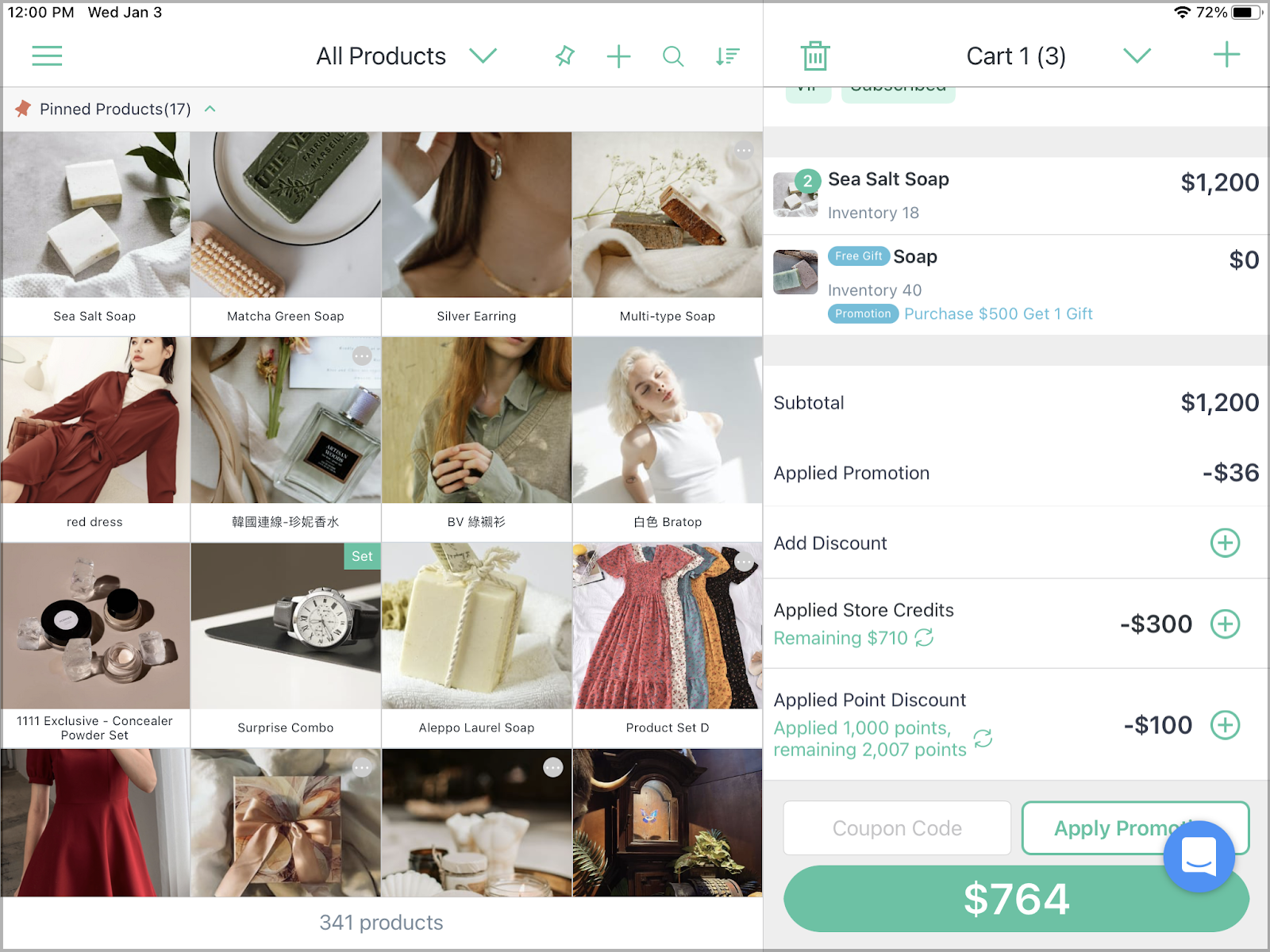Collapse the Pinned Products section
Viewport: 1270px width, 952px height.
(x=210, y=109)
